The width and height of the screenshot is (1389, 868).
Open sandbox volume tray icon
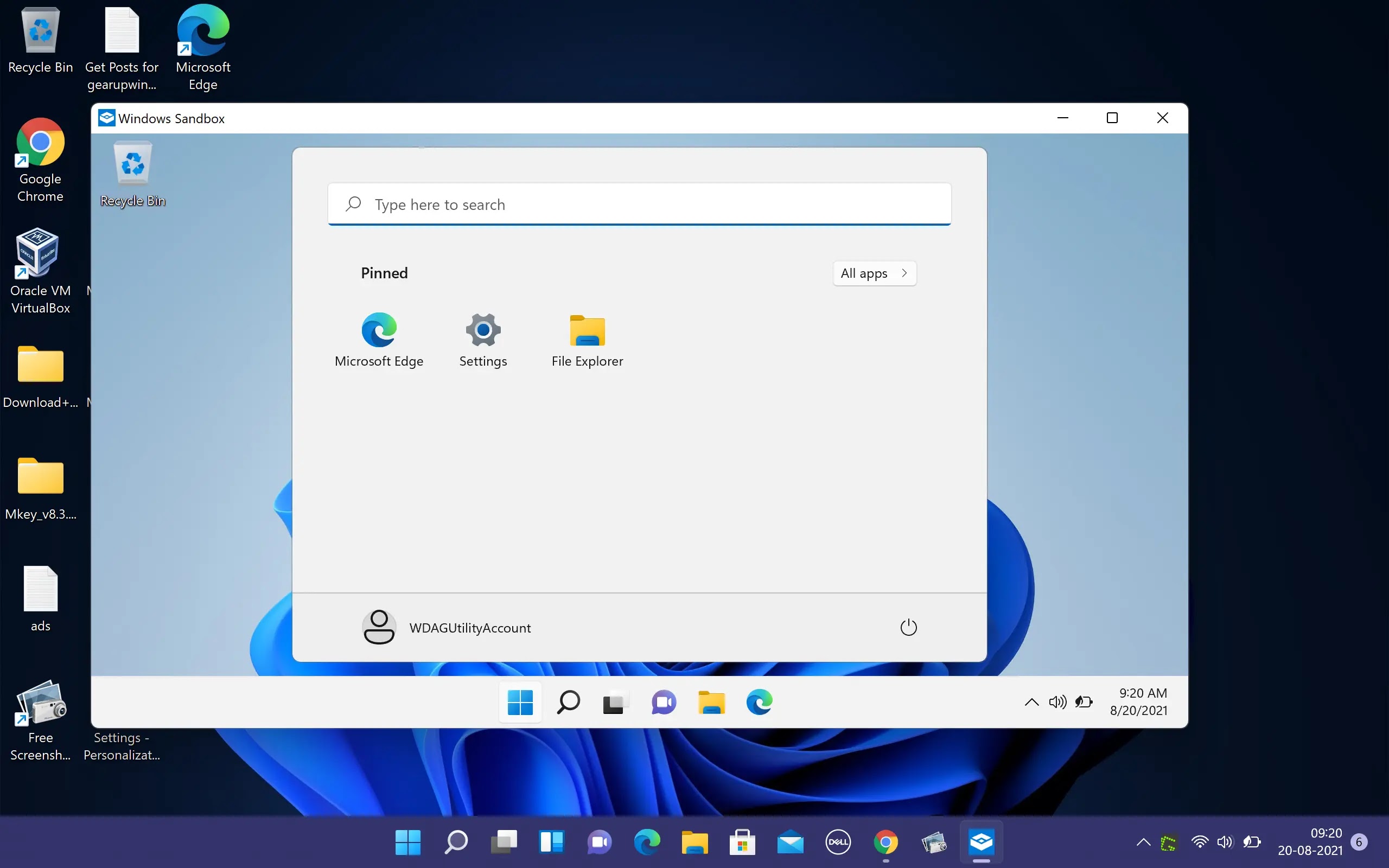coord(1057,702)
